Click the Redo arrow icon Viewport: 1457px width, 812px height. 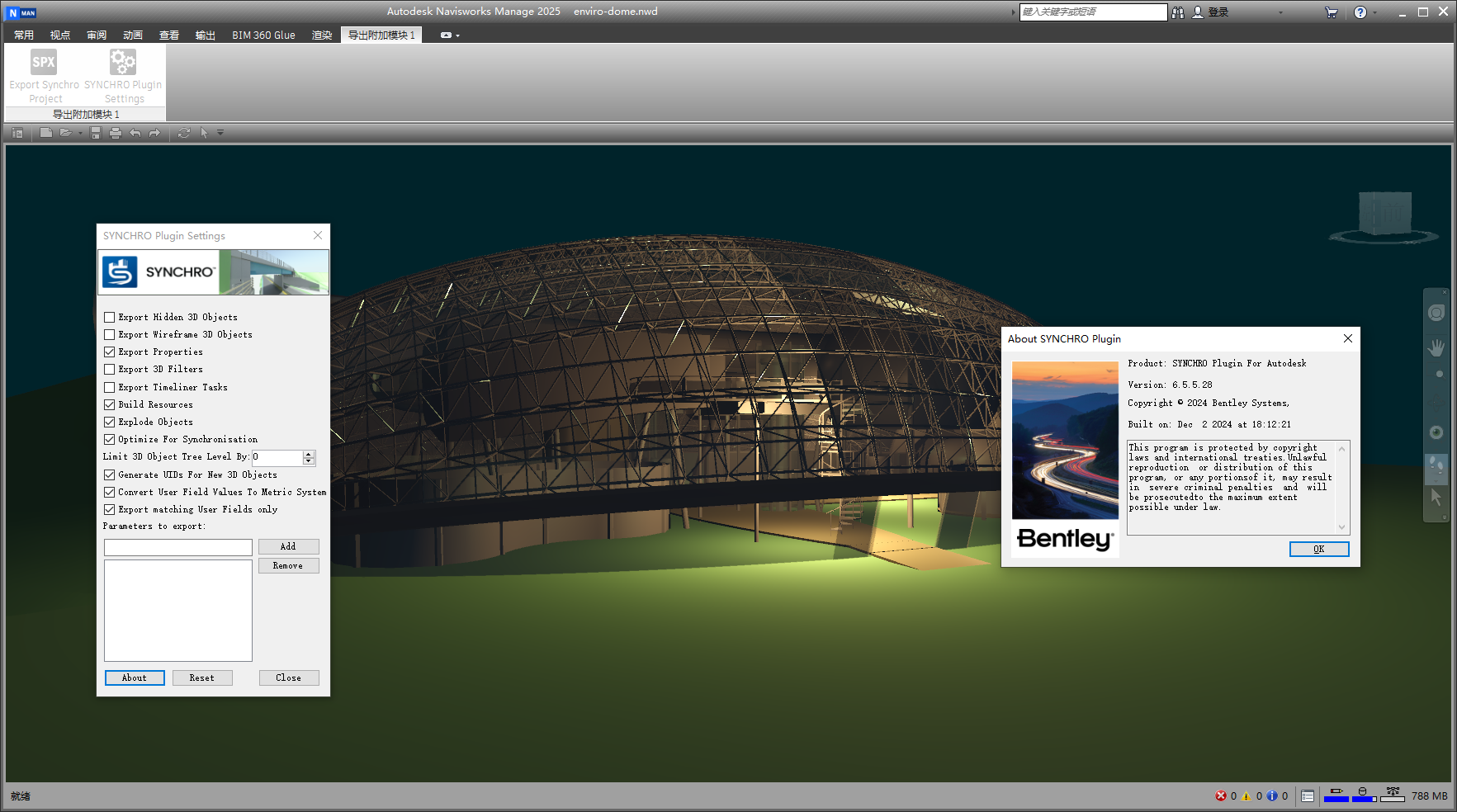pos(154,133)
